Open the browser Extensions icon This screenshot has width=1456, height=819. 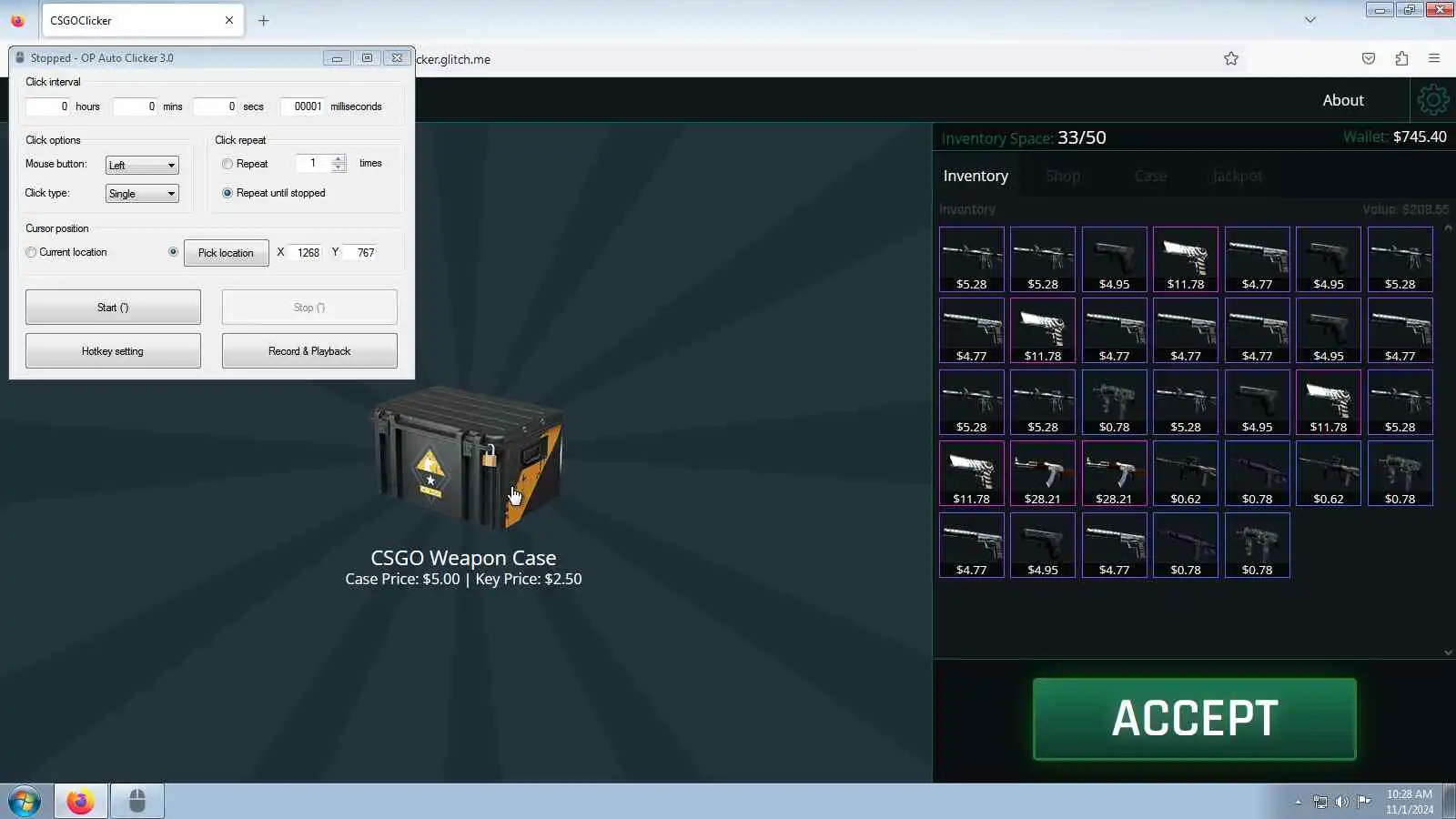[x=1401, y=58]
